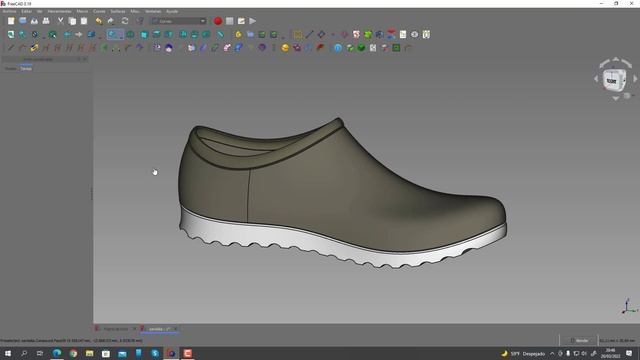Expand the system tray hidden icons chevron
The image size is (640, 360).
552,353
